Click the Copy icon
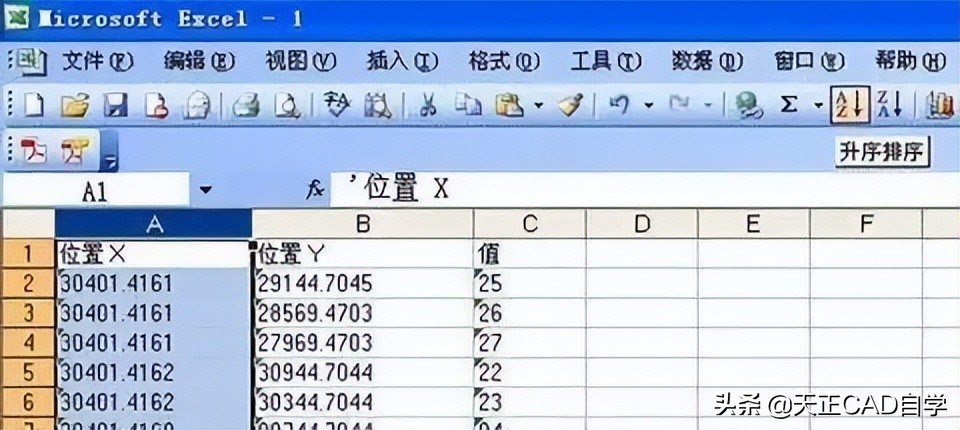 pos(468,107)
